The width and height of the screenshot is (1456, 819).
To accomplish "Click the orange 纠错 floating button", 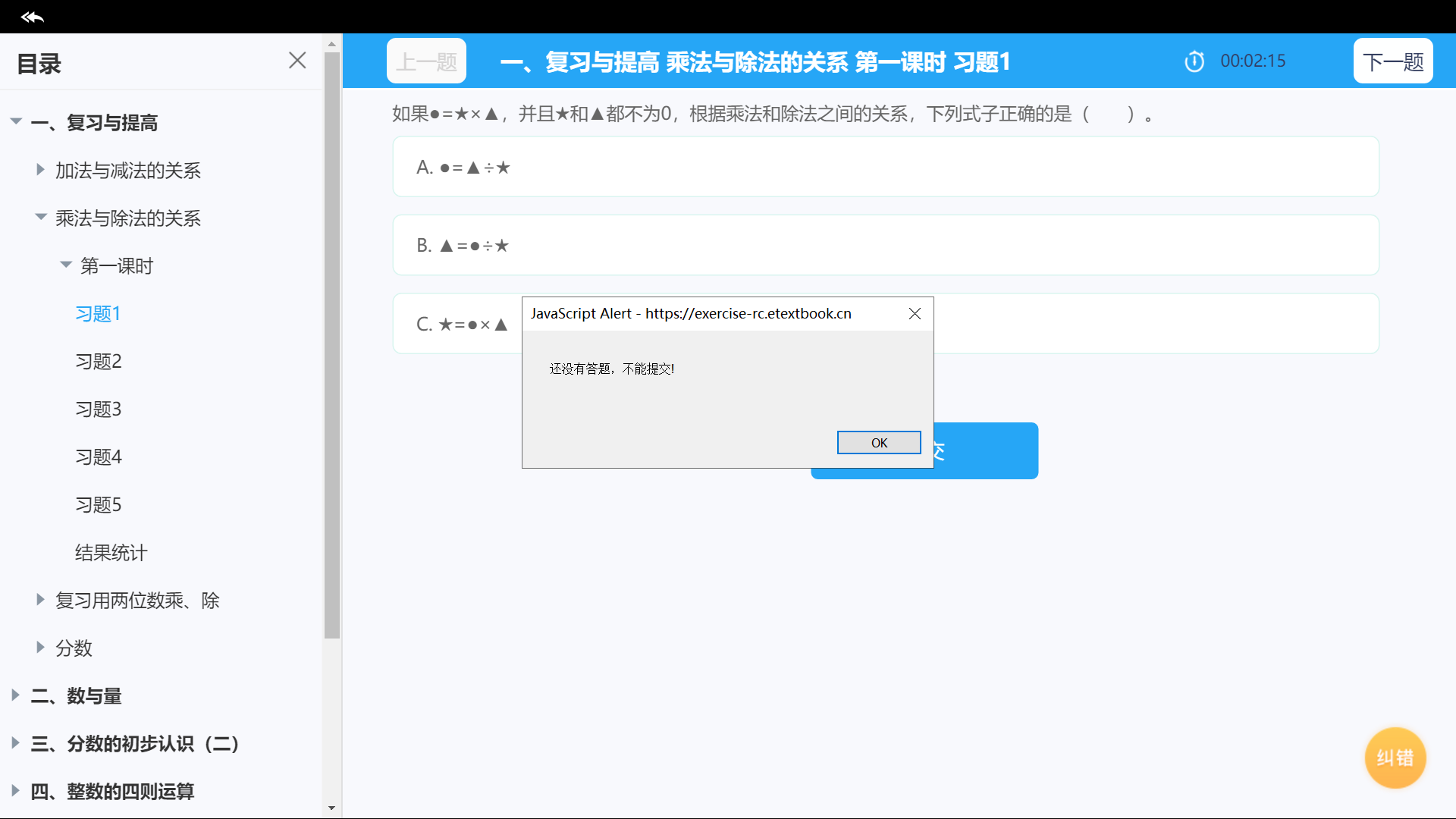I will (1395, 758).
